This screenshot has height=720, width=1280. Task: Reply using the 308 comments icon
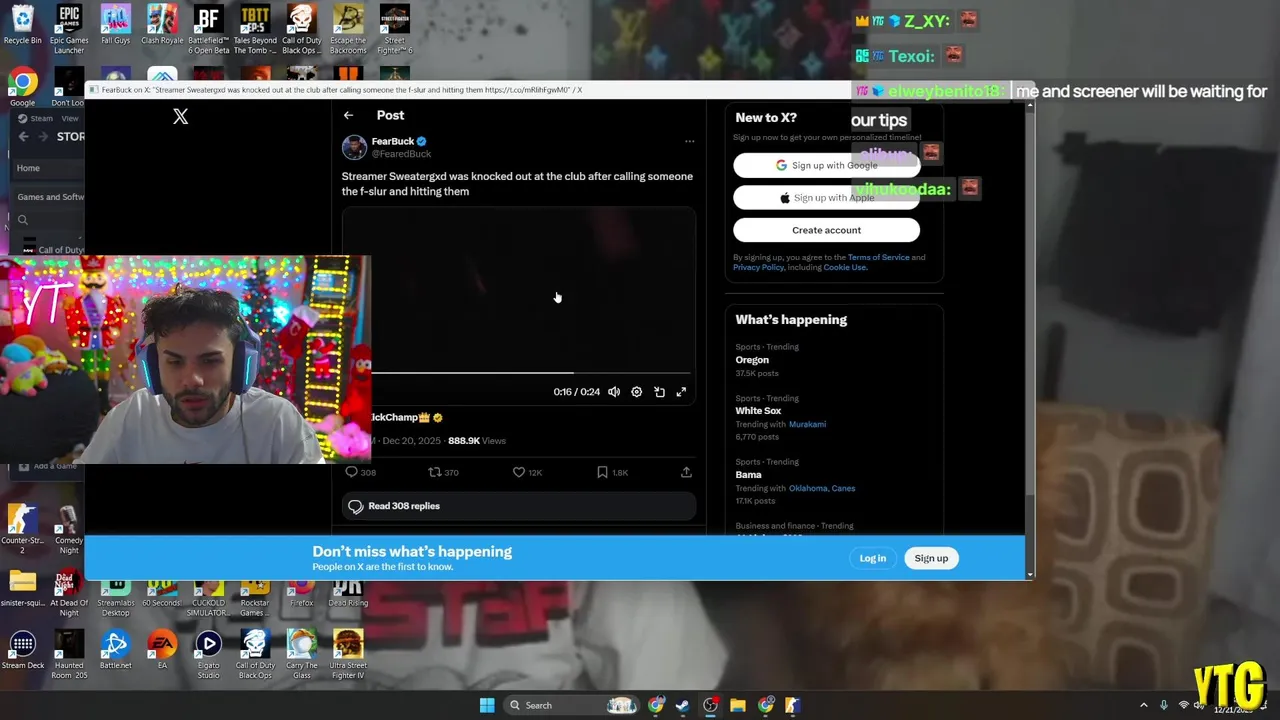tap(360, 472)
